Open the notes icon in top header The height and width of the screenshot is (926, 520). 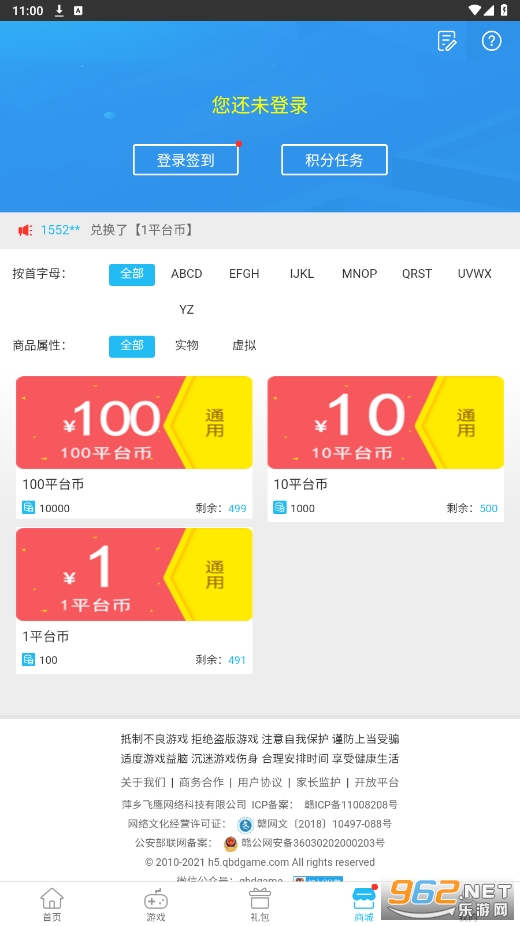[447, 41]
